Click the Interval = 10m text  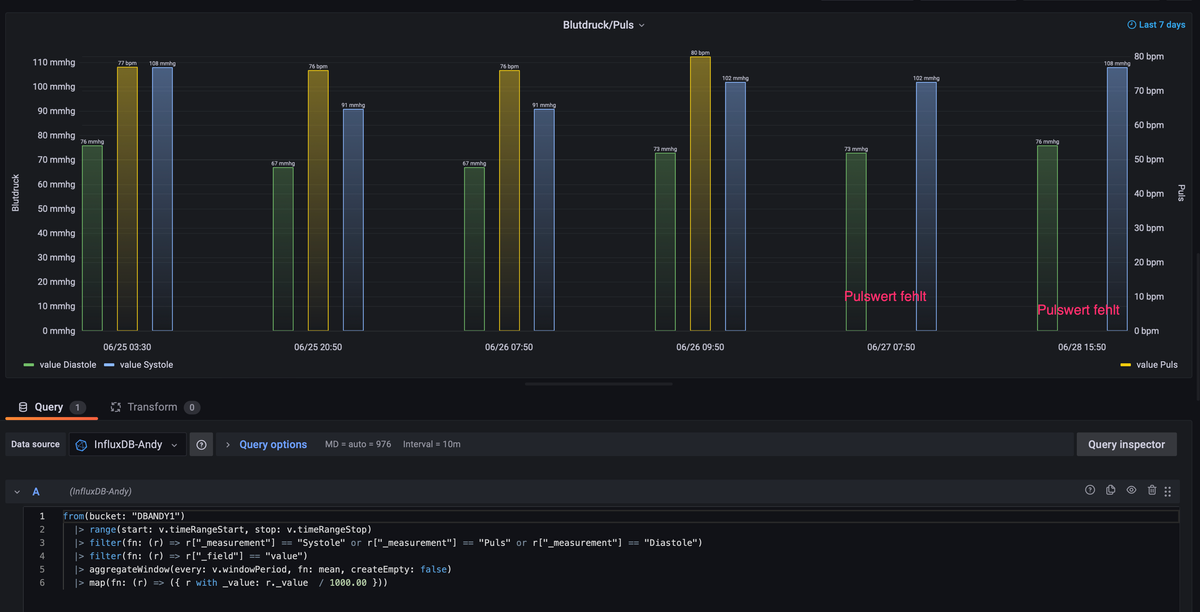(x=432, y=444)
